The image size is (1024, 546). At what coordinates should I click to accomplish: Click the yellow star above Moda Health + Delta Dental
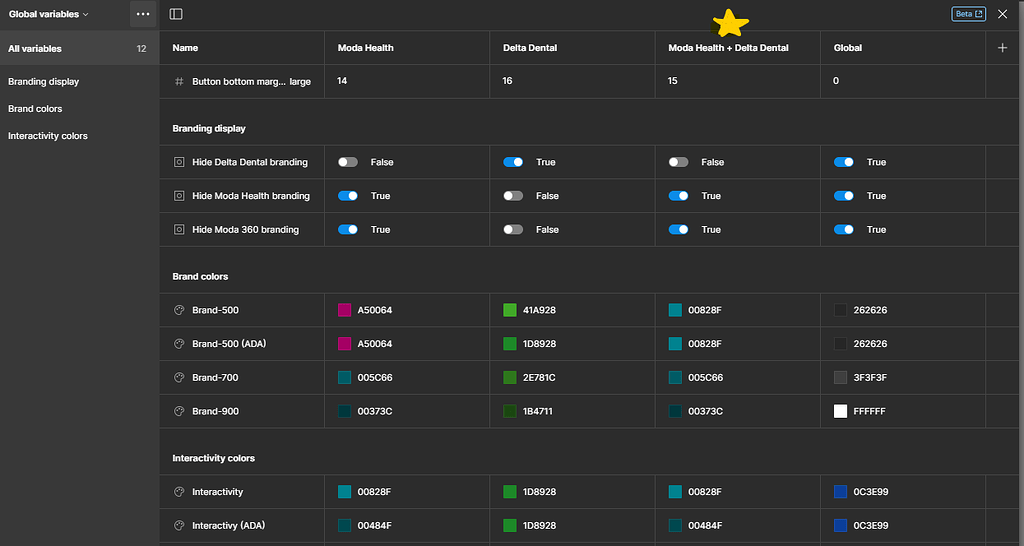pos(731,24)
